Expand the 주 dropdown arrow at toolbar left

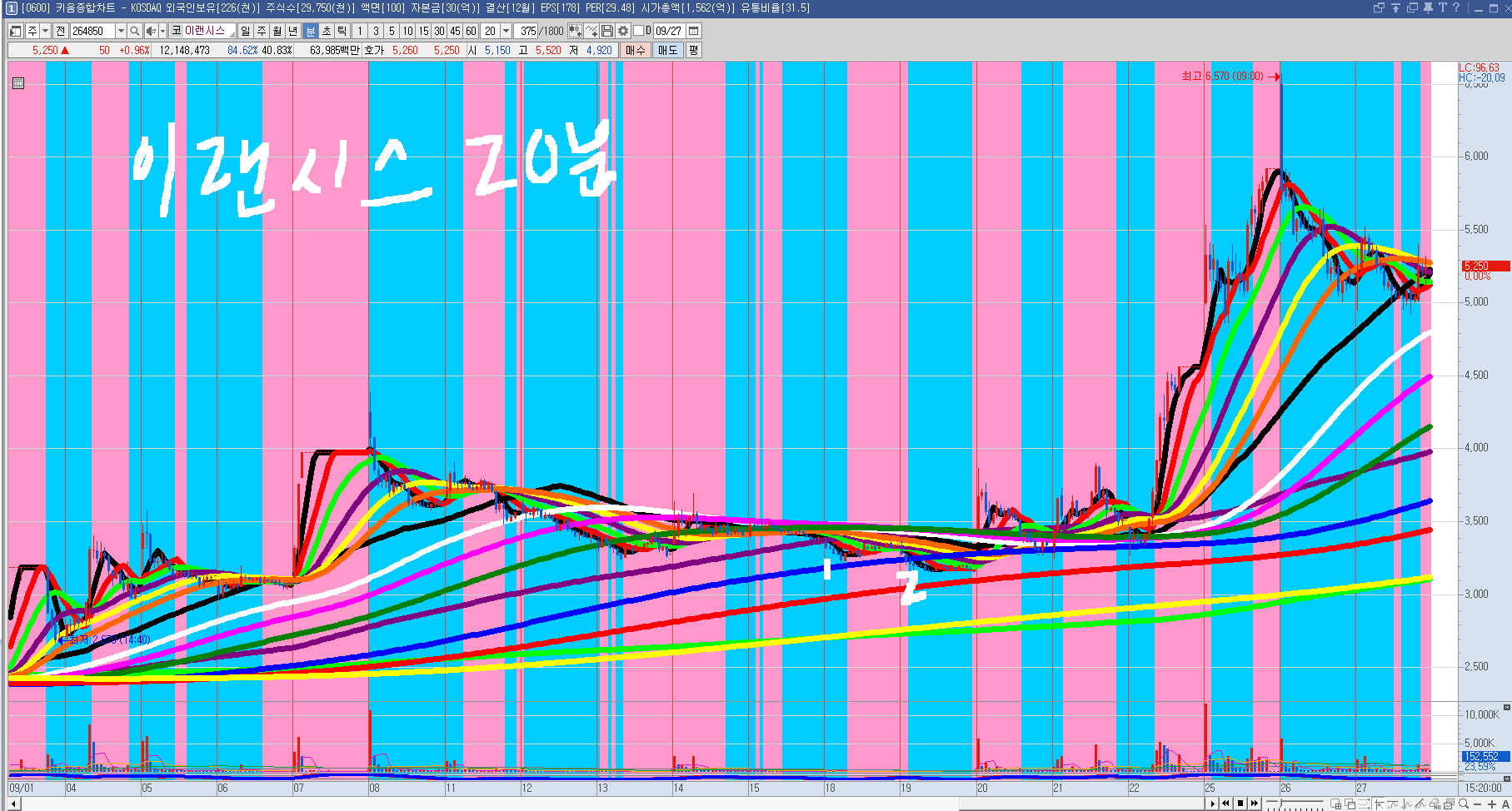[45, 31]
